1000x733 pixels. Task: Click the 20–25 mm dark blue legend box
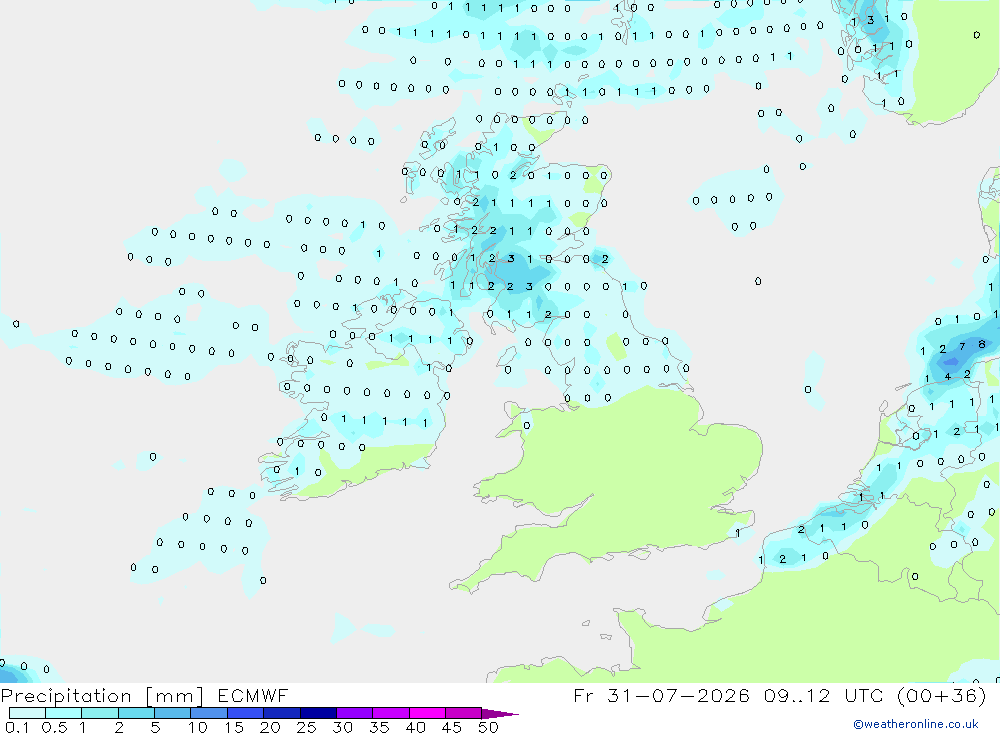click(281, 713)
